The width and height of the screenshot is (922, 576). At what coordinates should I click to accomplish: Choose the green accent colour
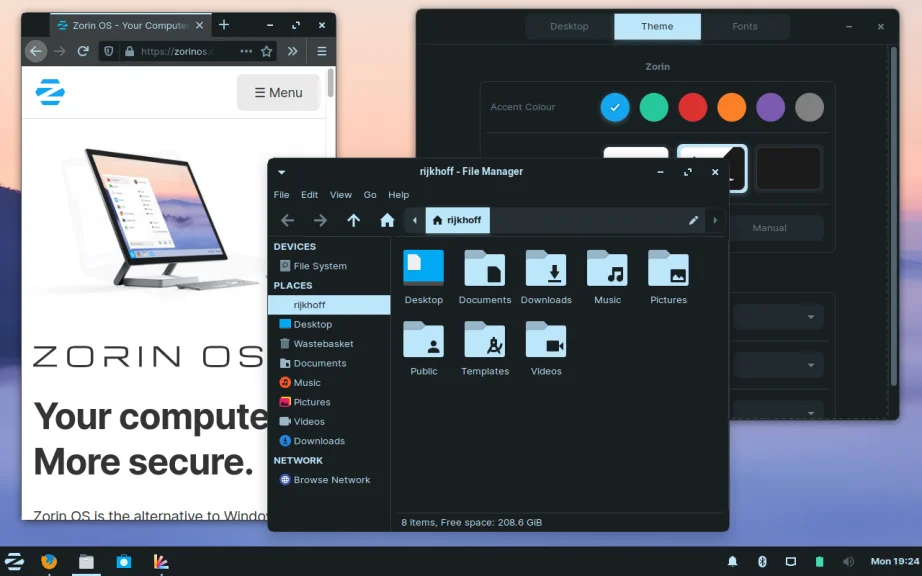654,107
